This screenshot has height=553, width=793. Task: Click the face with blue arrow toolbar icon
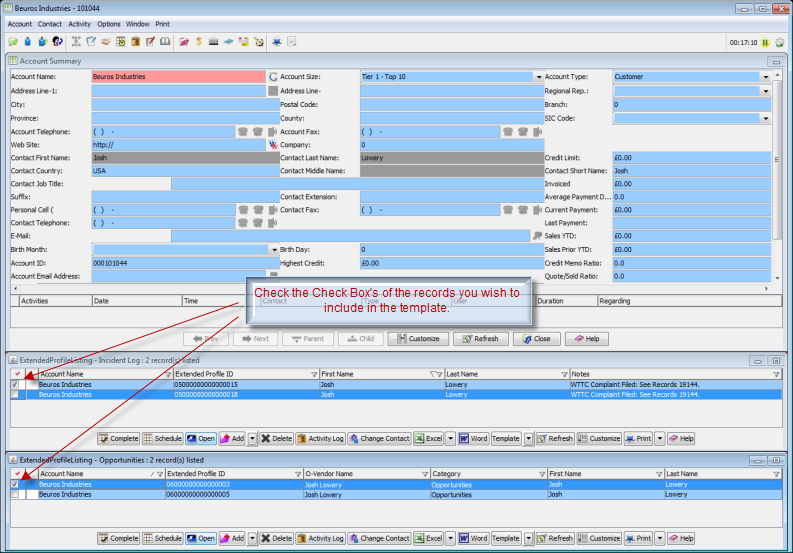click(x=58, y=42)
